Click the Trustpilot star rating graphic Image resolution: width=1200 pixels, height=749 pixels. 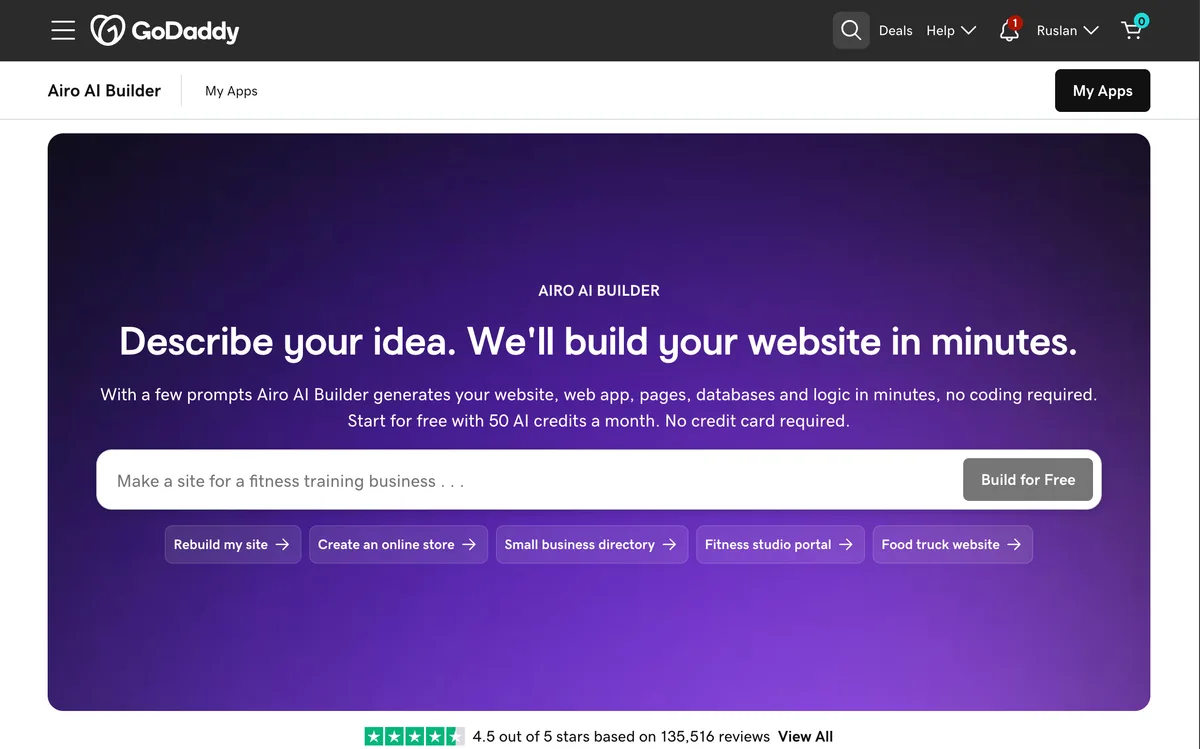pos(414,736)
